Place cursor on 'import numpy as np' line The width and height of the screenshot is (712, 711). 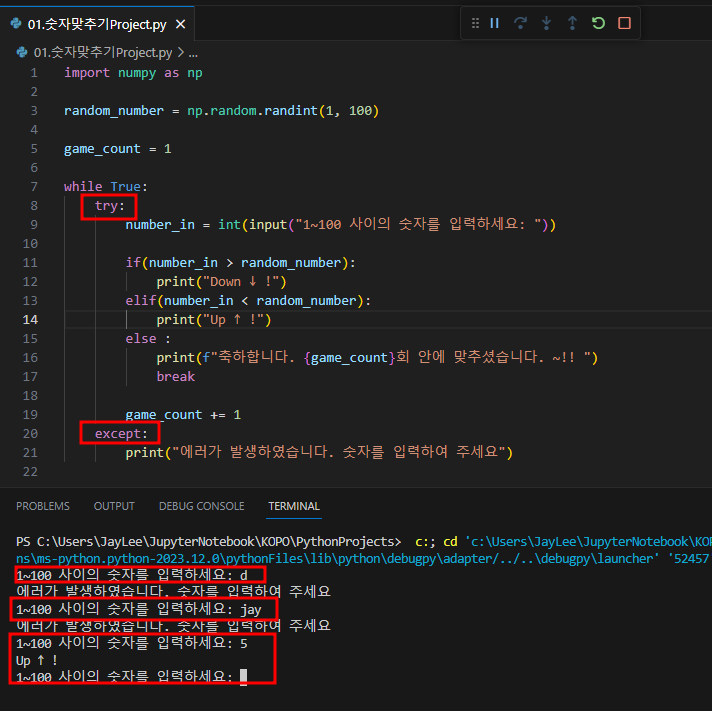(x=133, y=73)
